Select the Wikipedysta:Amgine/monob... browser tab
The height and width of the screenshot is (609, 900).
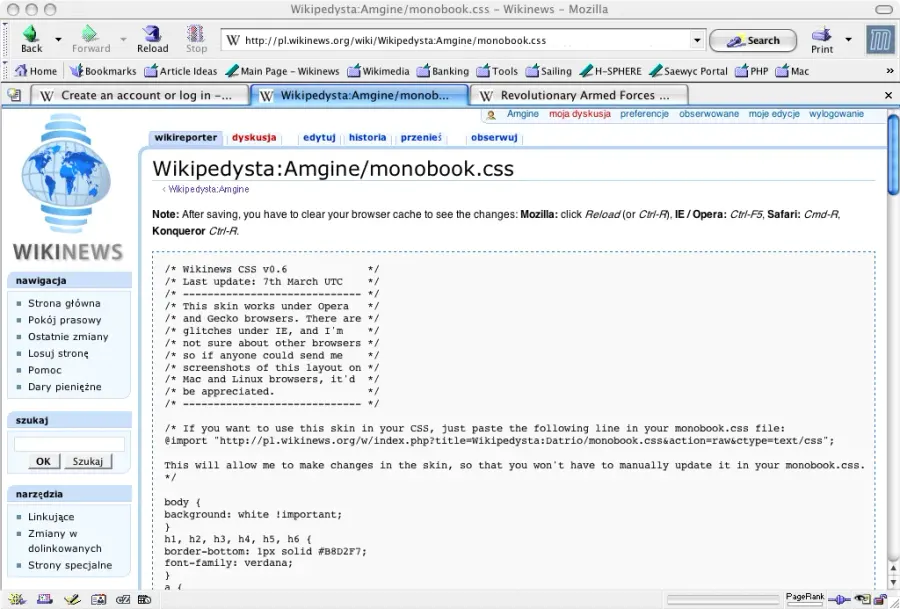[x=360, y=95]
